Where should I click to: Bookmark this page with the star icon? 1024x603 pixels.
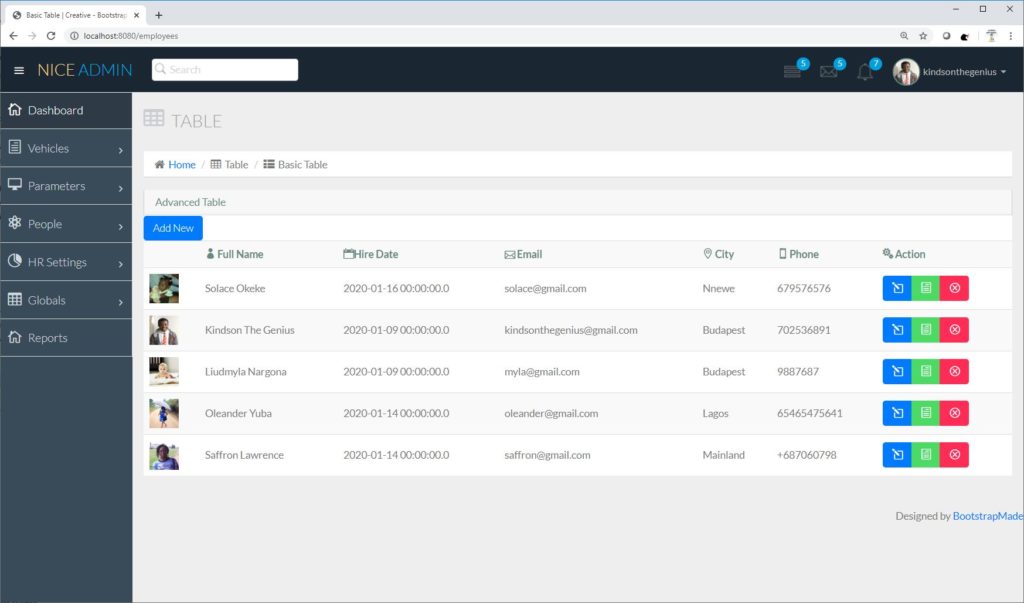click(x=923, y=35)
